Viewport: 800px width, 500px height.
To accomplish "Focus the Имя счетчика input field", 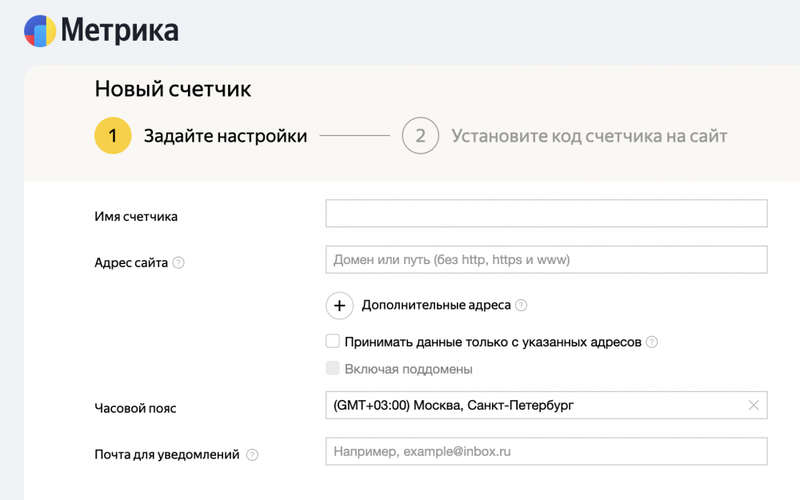I will click(546, 213).
